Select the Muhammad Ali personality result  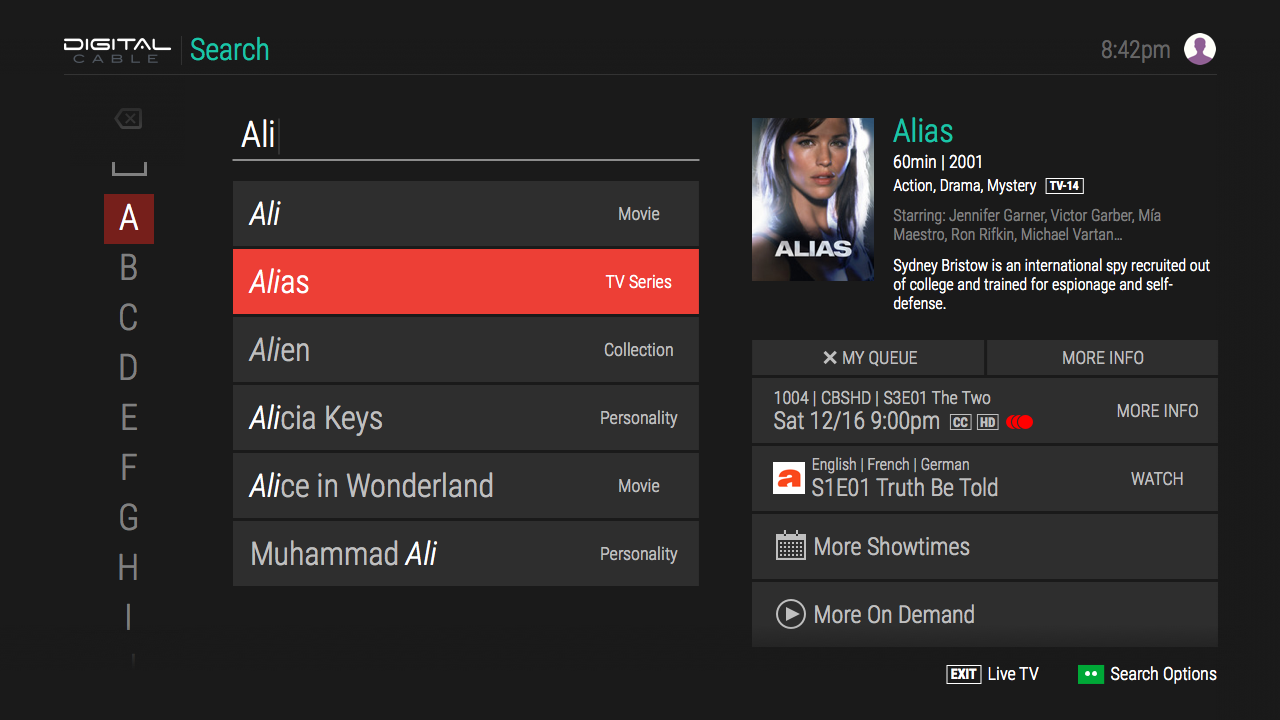[465, 554]
